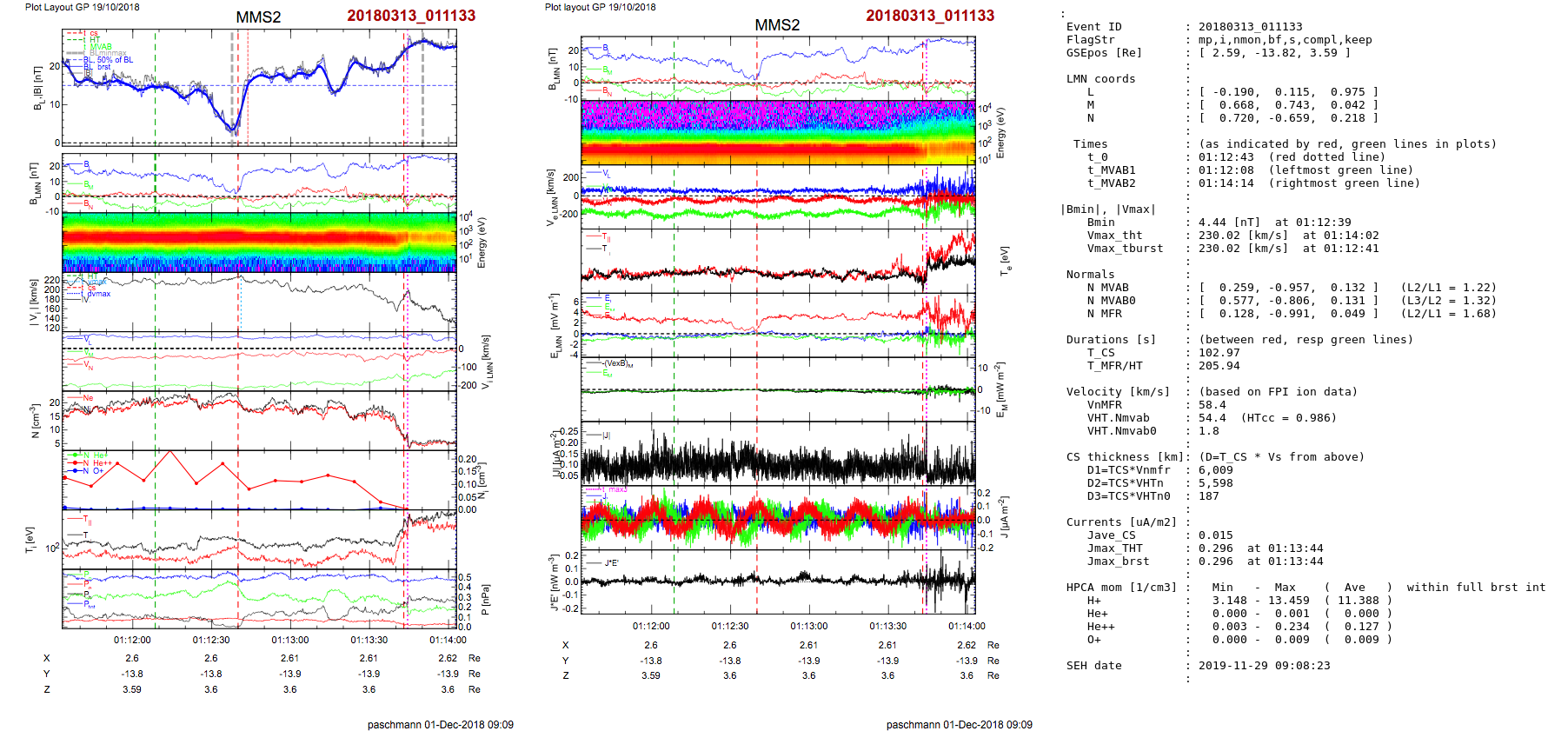Click D3 thickness value '187'

pos(1209,496)
